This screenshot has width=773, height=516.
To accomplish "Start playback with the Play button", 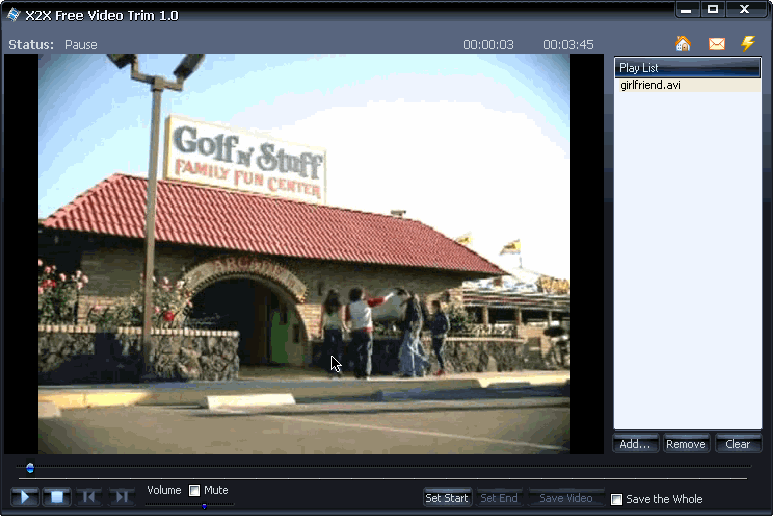I will [x=25, y=496].
